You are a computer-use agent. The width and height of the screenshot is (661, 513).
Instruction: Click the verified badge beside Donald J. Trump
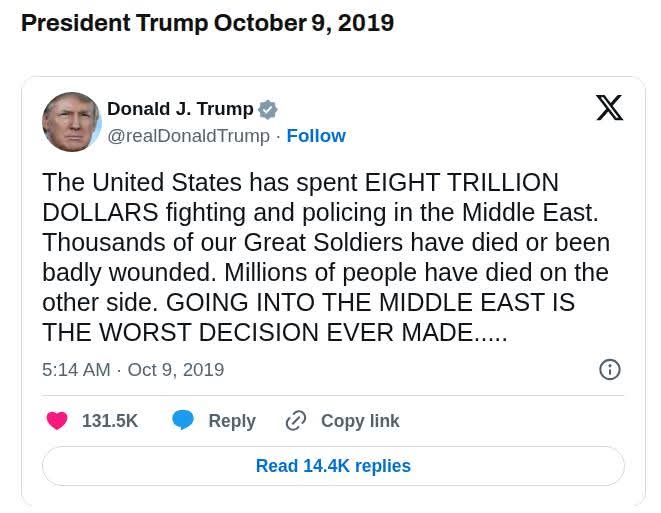pyautogui.click(x=268, y=110)
